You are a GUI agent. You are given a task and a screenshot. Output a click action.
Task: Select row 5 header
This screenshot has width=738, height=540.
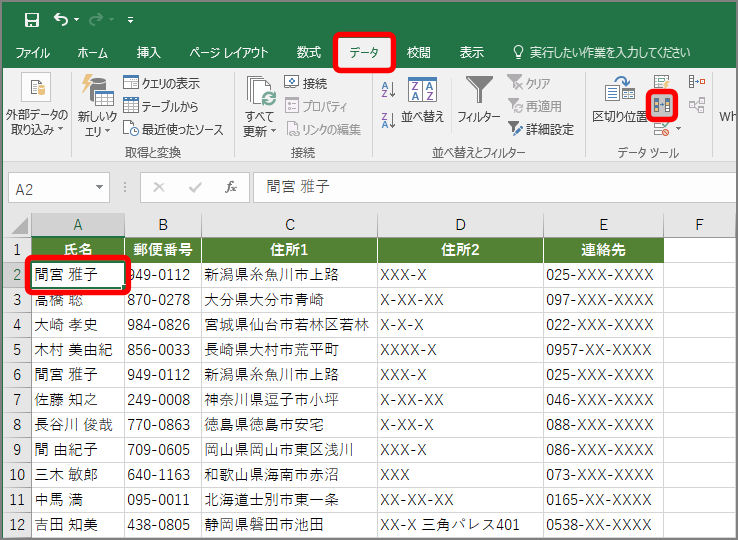coord(17,350)
